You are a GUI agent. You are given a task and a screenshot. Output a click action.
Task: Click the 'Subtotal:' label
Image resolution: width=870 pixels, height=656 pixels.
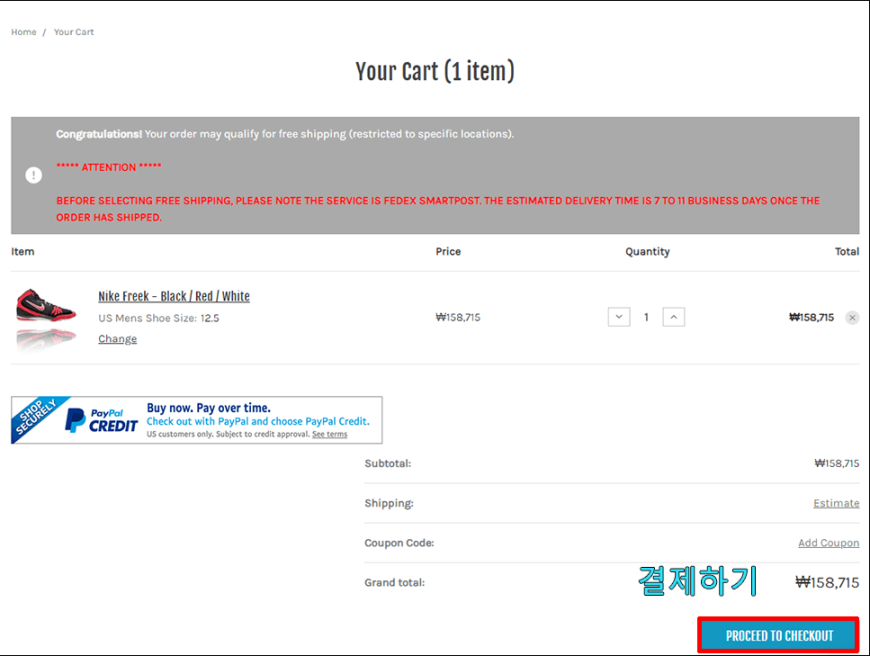388,463
